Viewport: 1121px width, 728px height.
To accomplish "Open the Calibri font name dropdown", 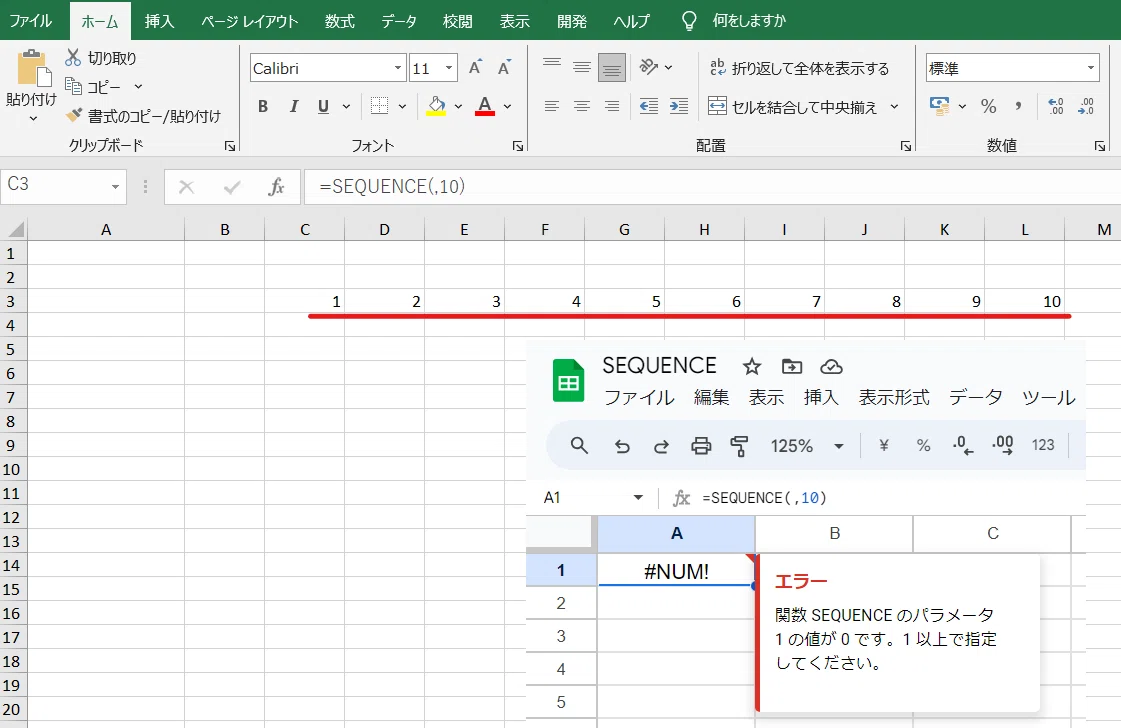I will click(x=398, y=68).
